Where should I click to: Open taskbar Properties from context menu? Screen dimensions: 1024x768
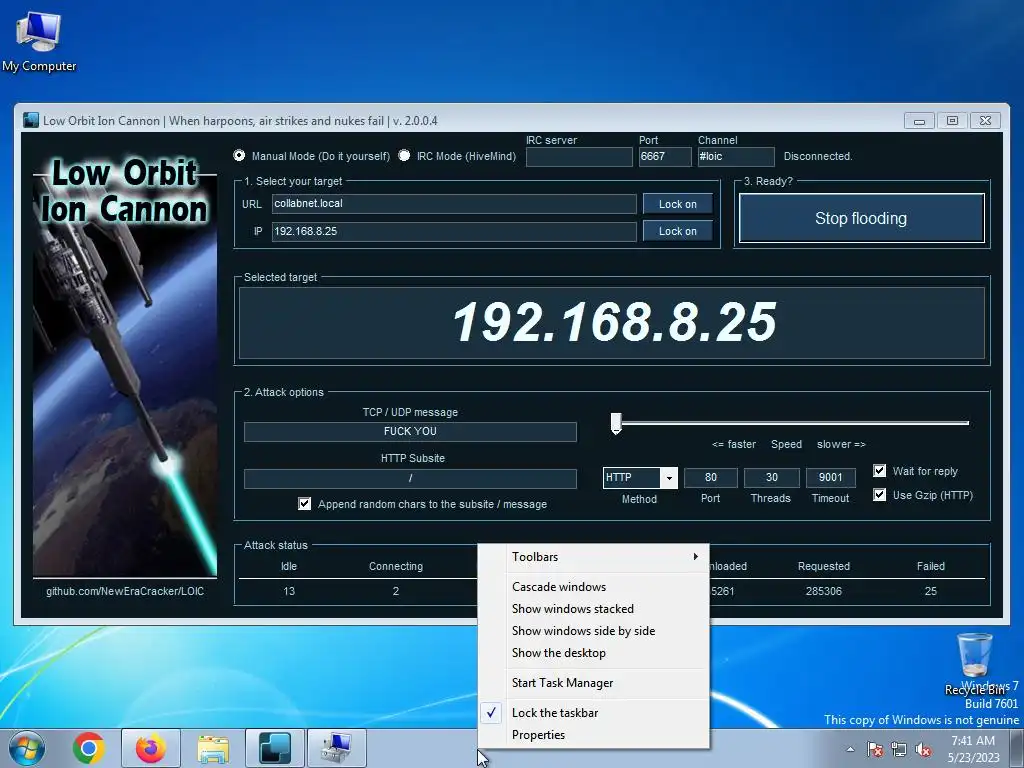tap(594, 735)
